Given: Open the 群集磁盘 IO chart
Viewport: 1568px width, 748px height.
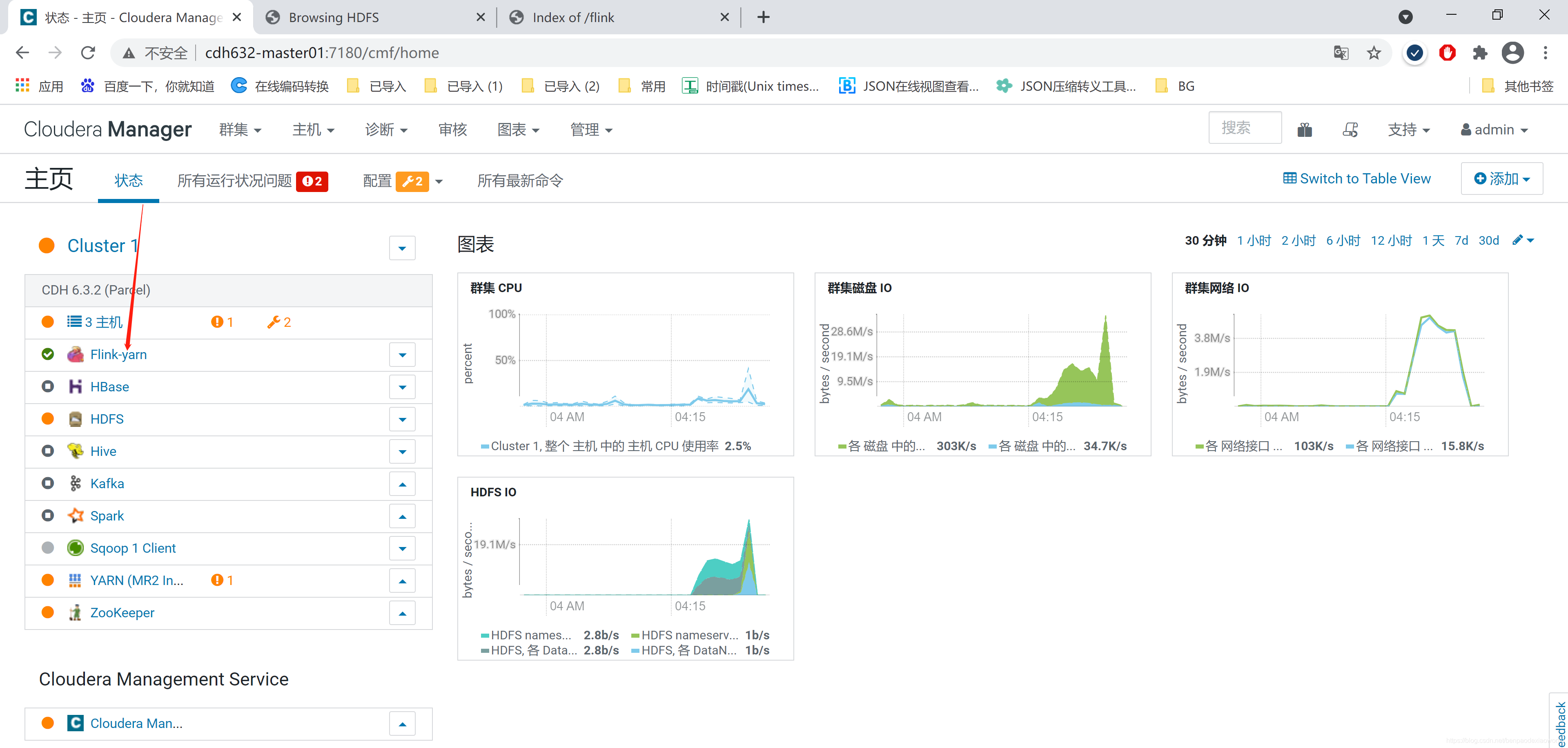Looking at the screenshot, I should [x=982, y=364].
